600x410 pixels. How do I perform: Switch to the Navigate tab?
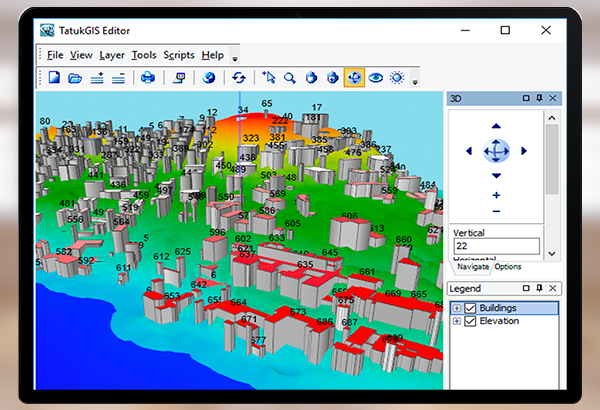coord(473,267)
